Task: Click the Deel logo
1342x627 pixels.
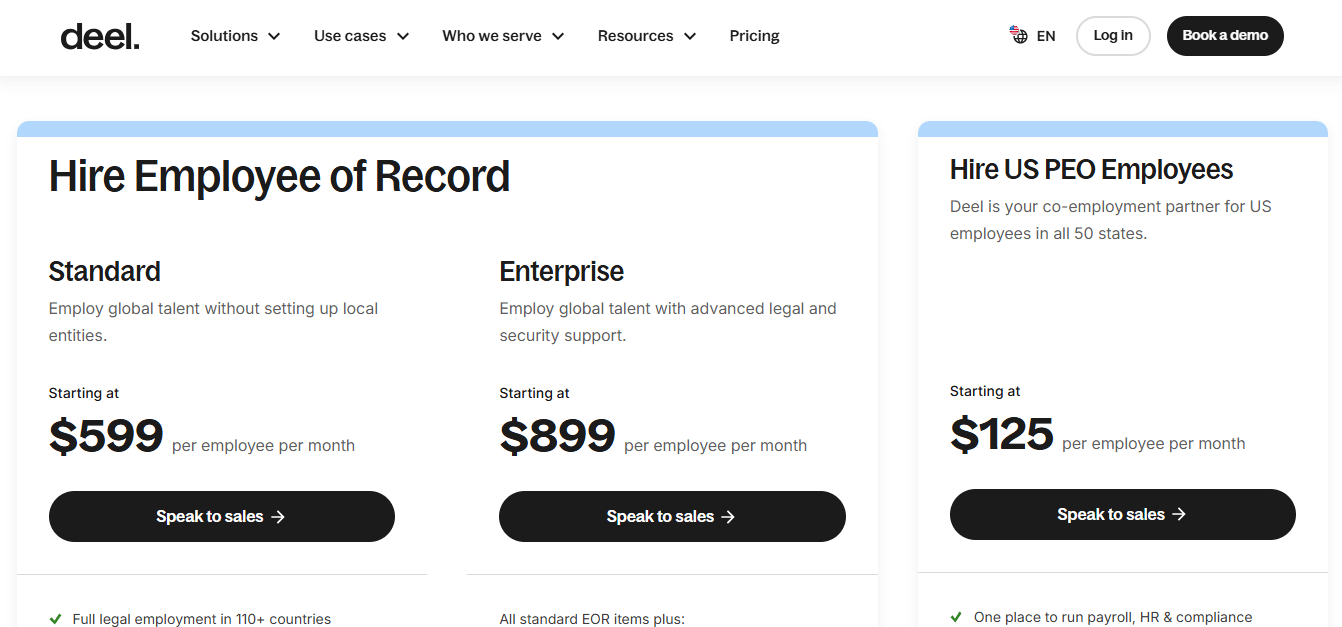Action: pyautogui.click(x=100, y=36)
